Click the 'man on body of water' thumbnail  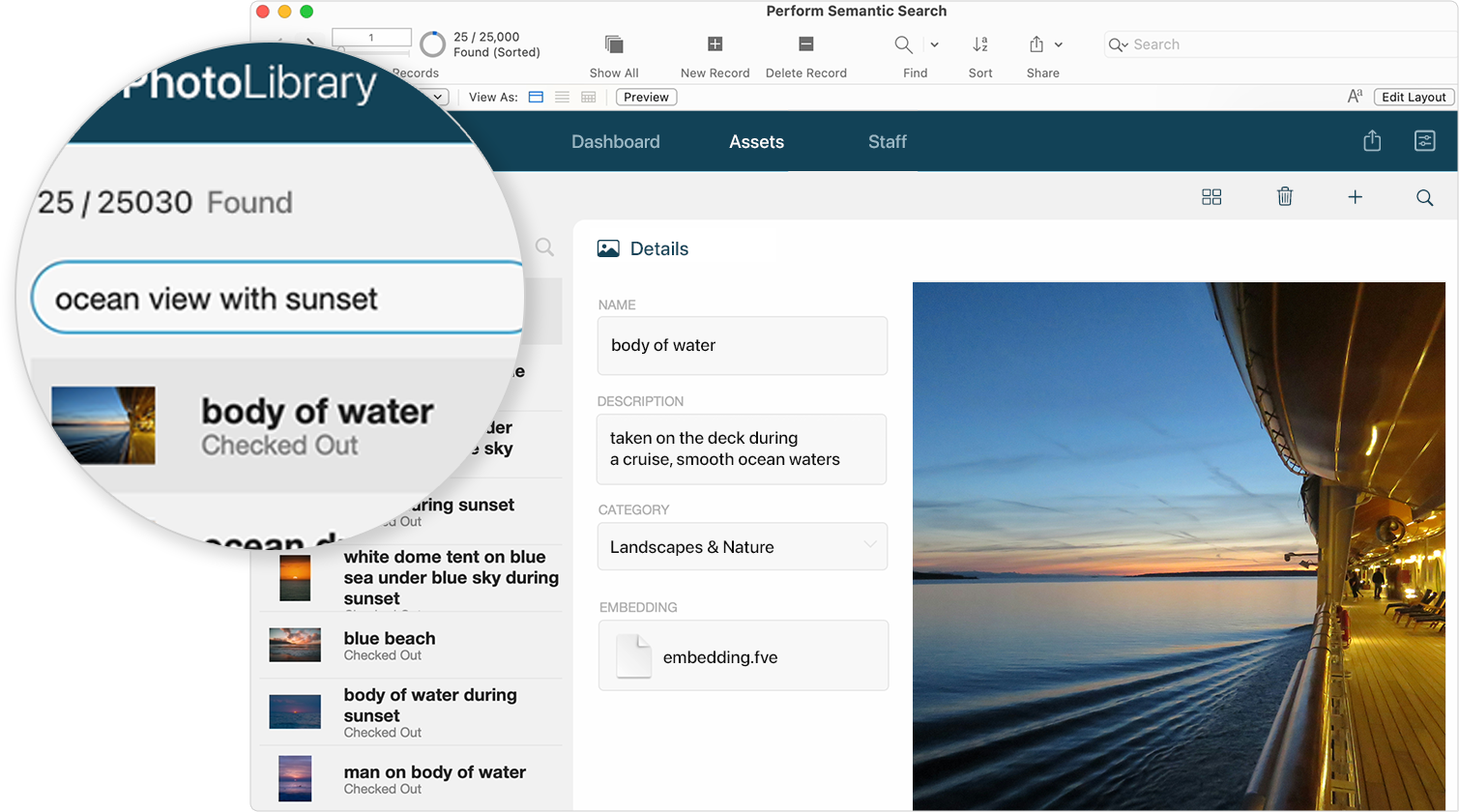coord(295,778)
